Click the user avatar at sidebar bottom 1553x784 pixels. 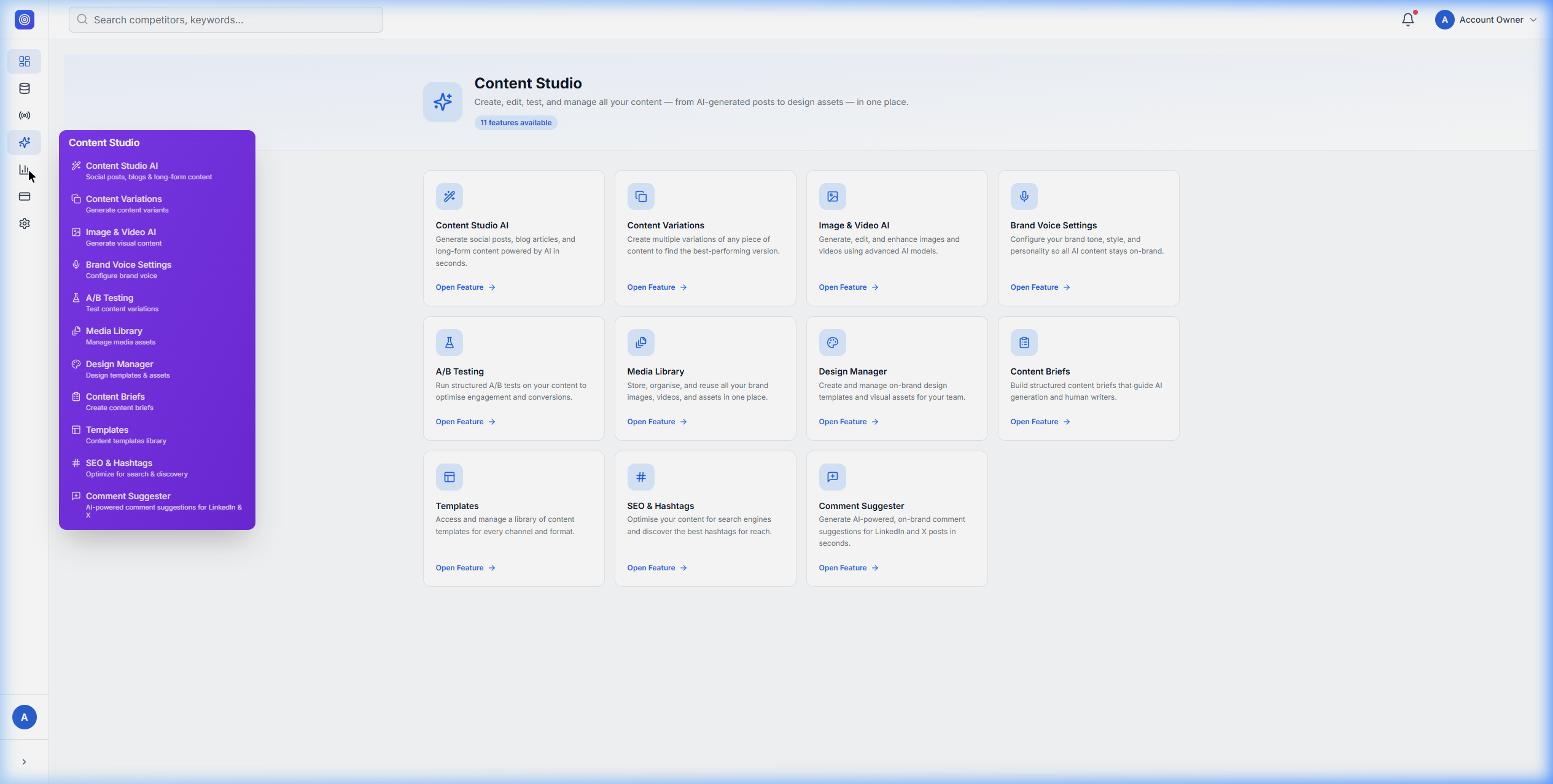click(x=25, y=717)
